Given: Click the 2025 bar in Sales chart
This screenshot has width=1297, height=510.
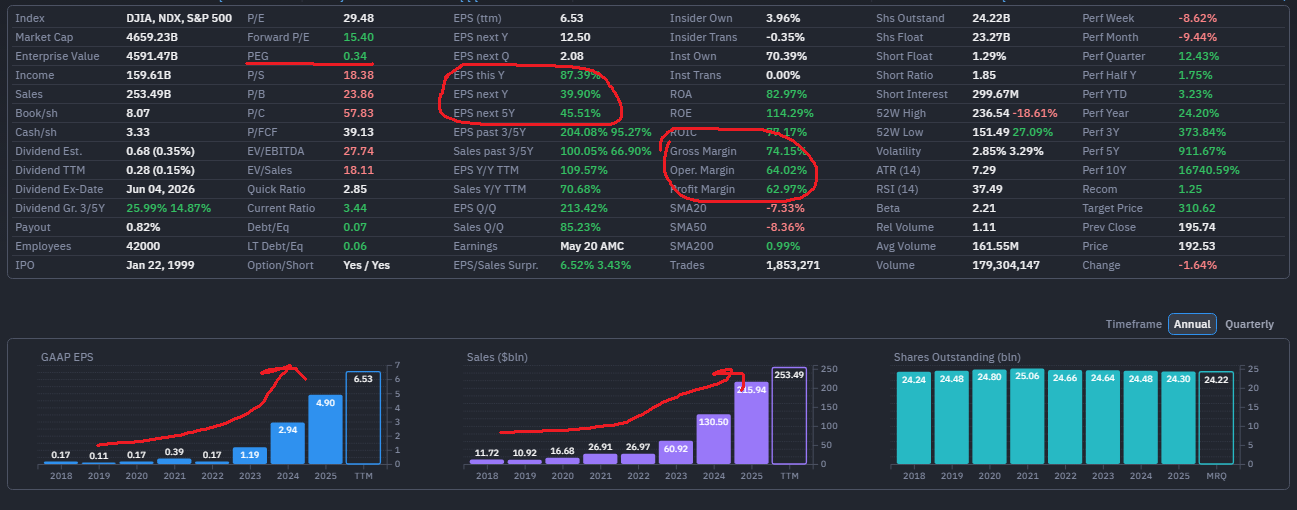Looking at the screenshot, I should pyautogui.click(x=751, y=422).
